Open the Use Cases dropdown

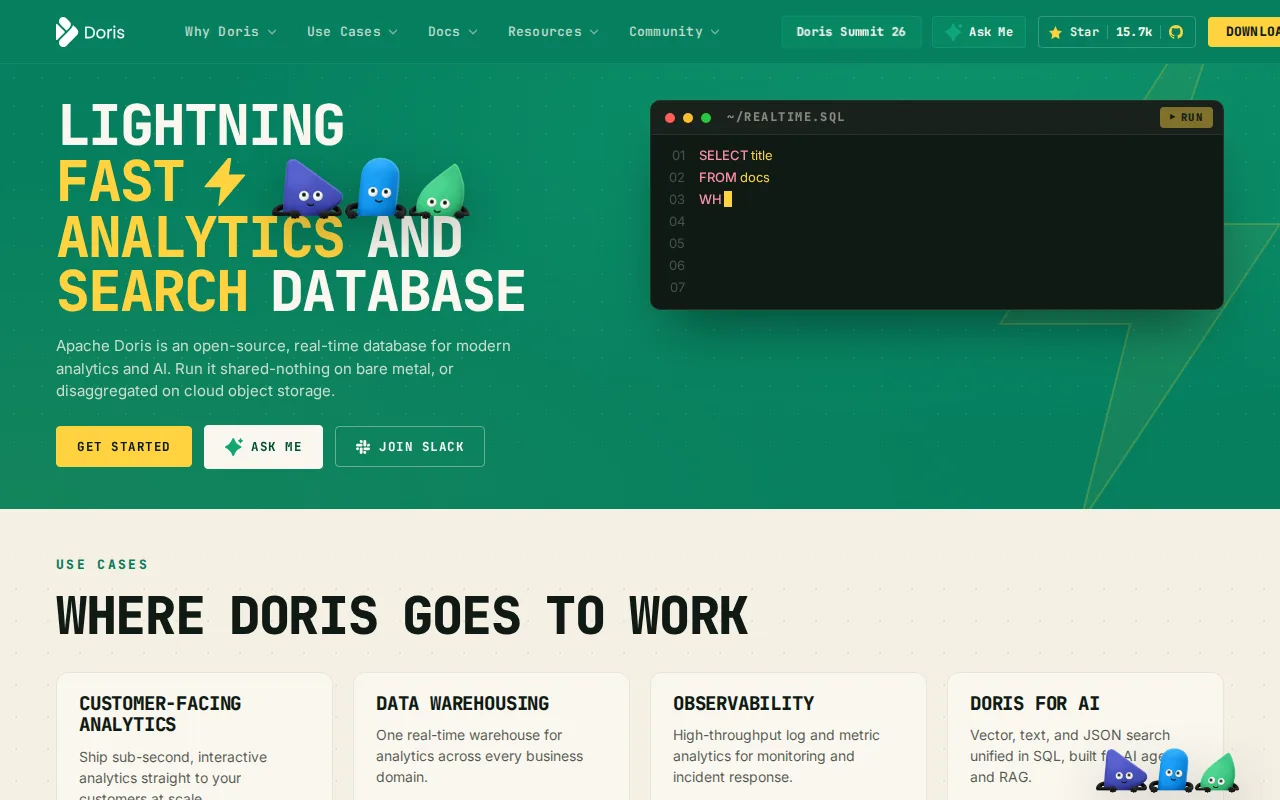[353, 32]
